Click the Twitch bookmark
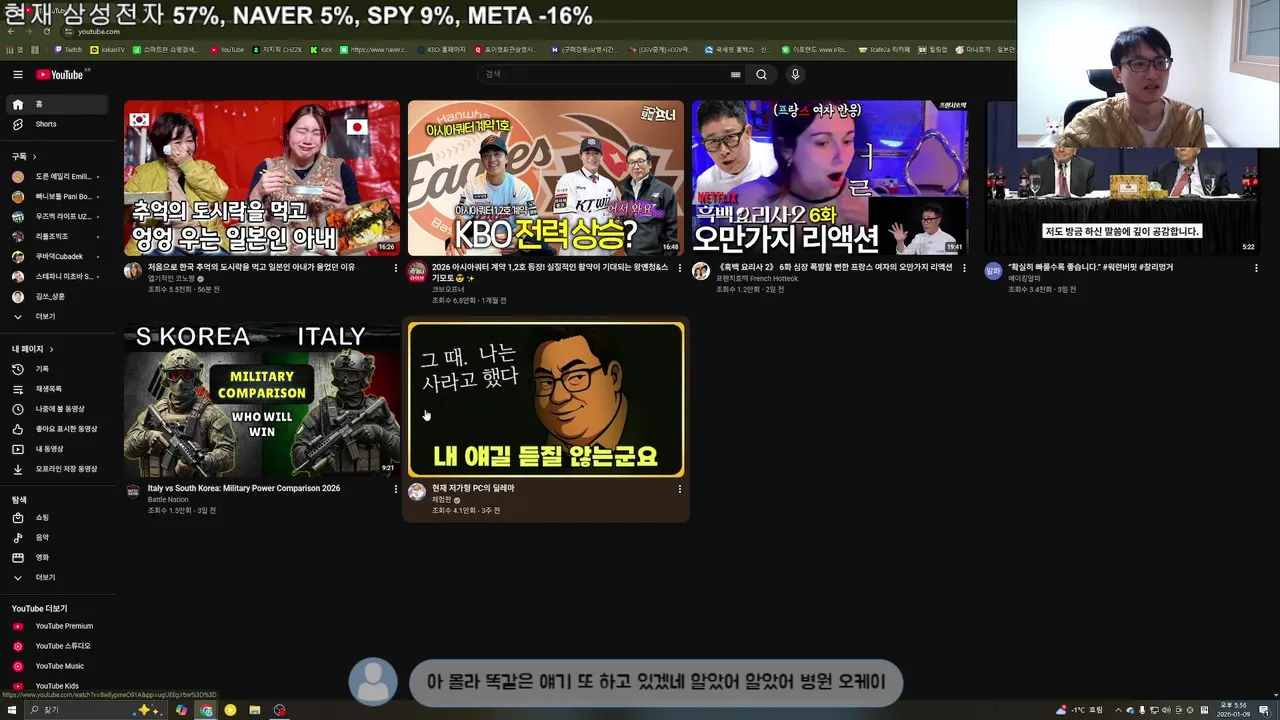The width and height of the screenshot is (1280, 720). coord(68,49)
